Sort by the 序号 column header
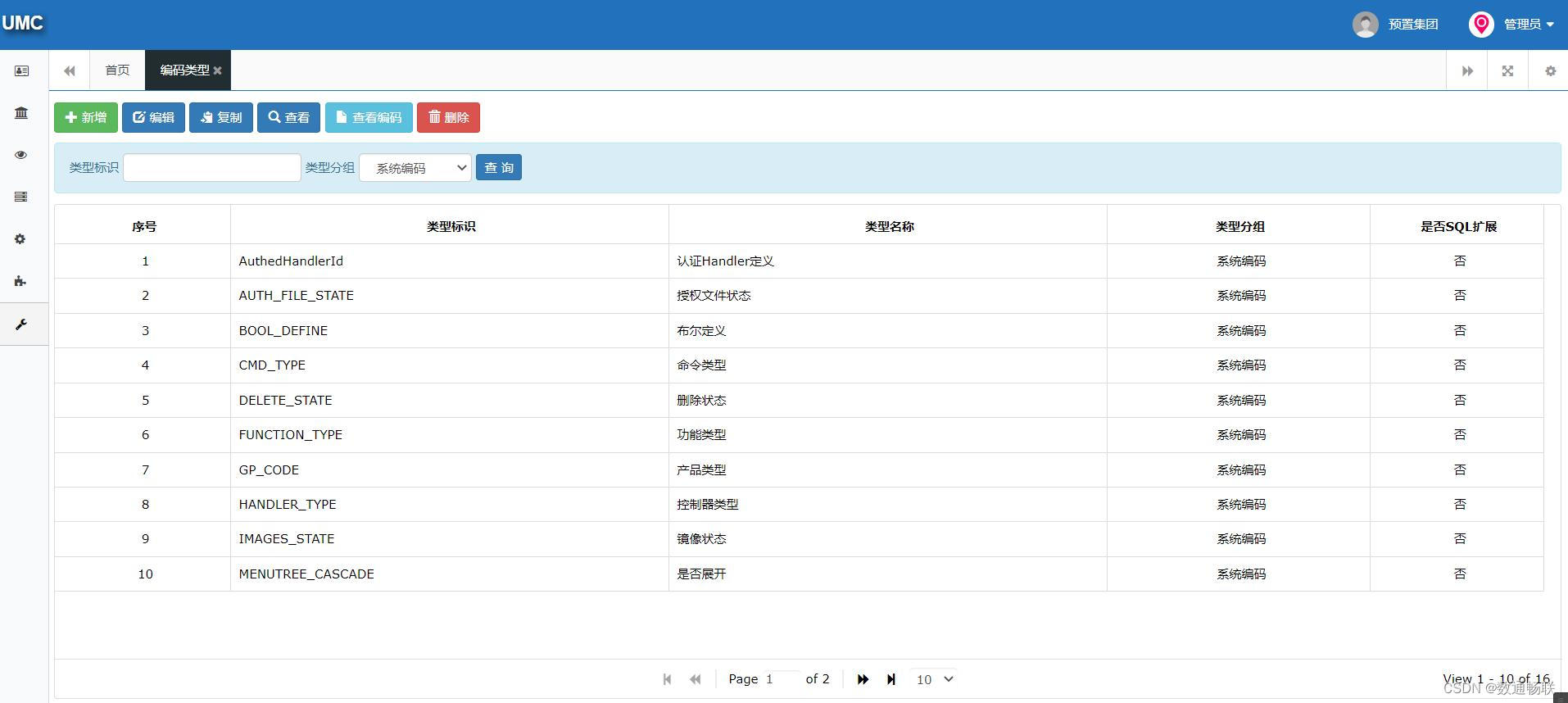 click(x=143, y=226)
